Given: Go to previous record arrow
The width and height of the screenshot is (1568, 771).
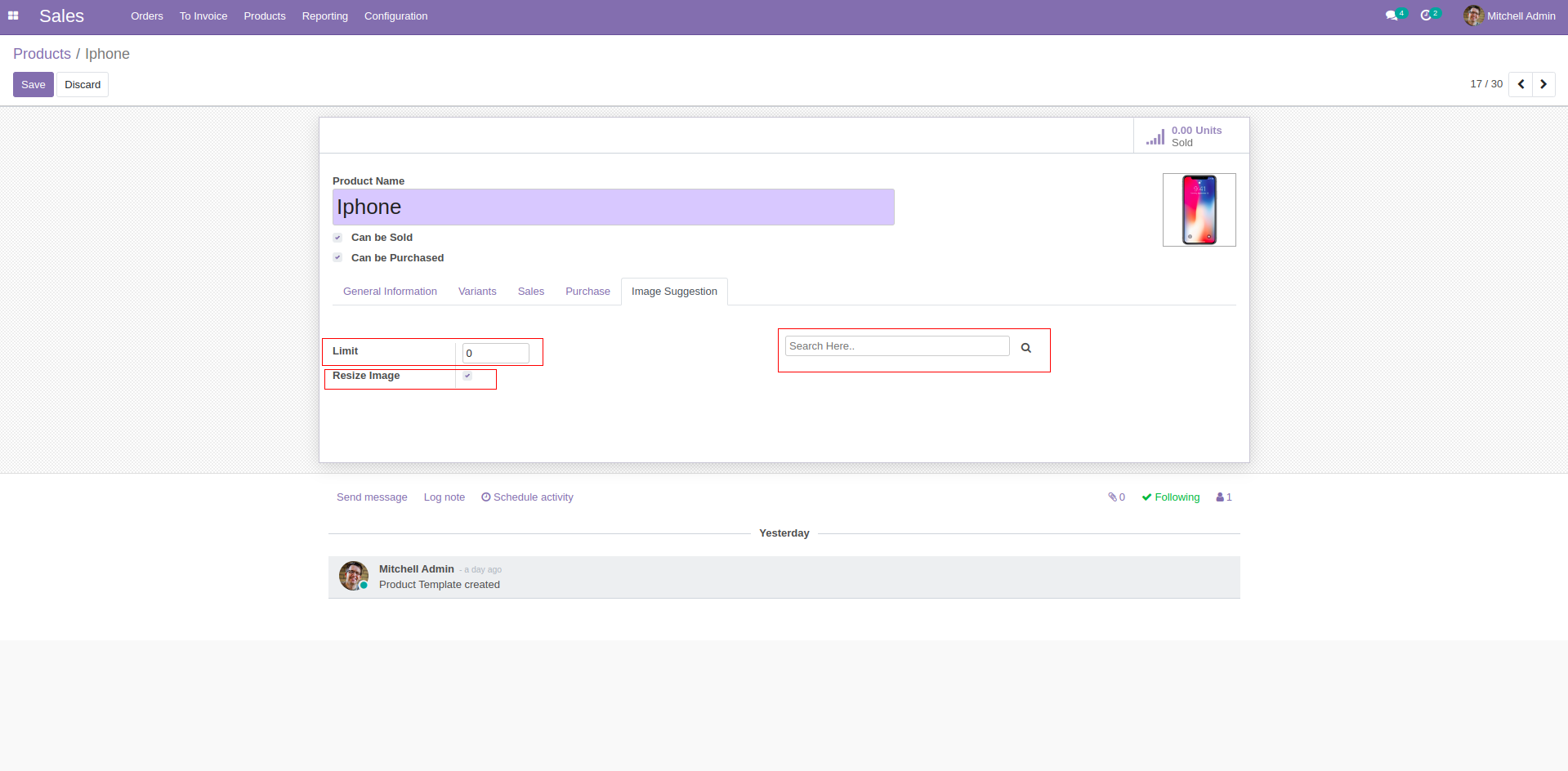Looking at the screenshot, I should tap(1521, 84).
